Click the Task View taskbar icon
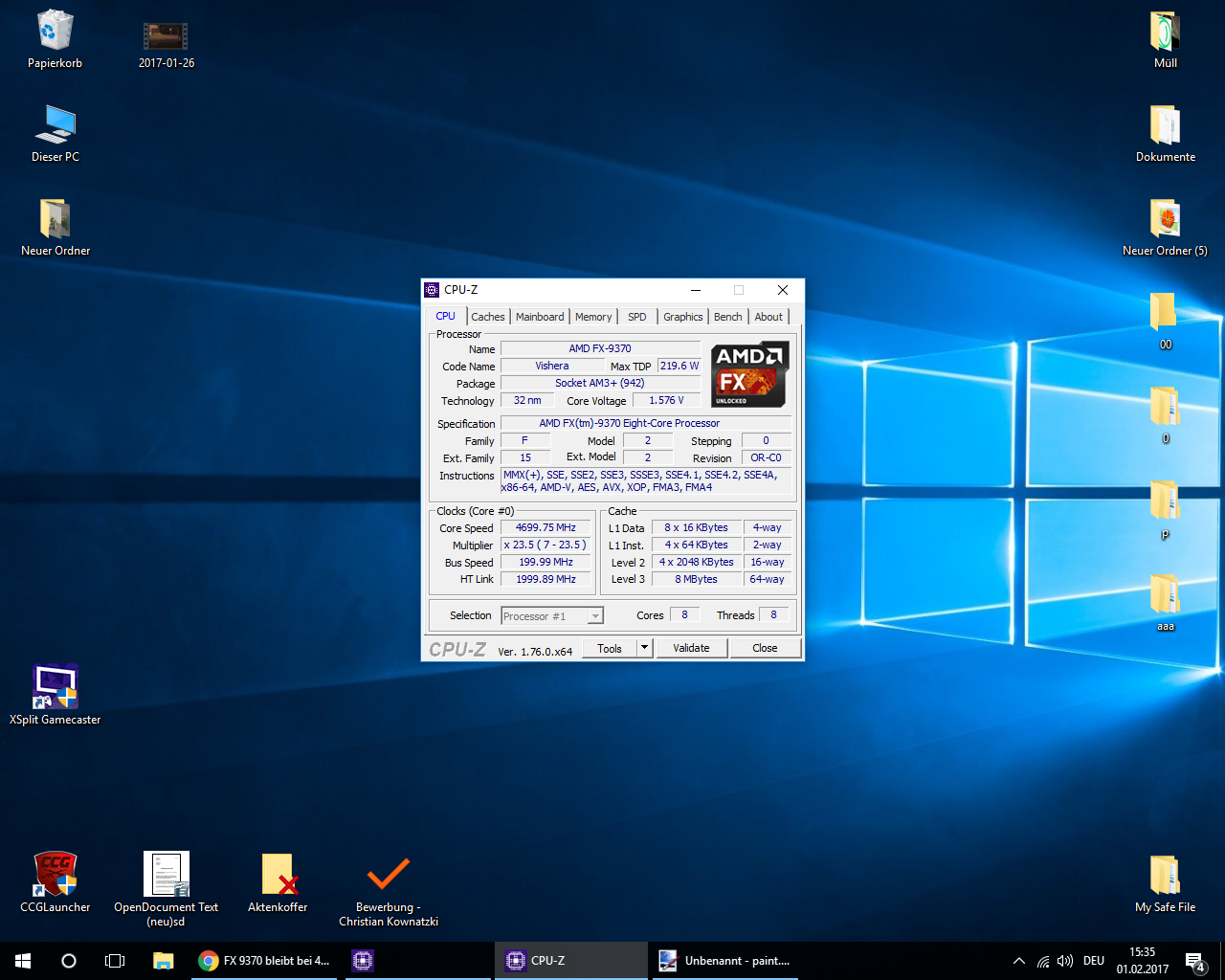This screenshot has height=980, width=1225. (115, 961)
